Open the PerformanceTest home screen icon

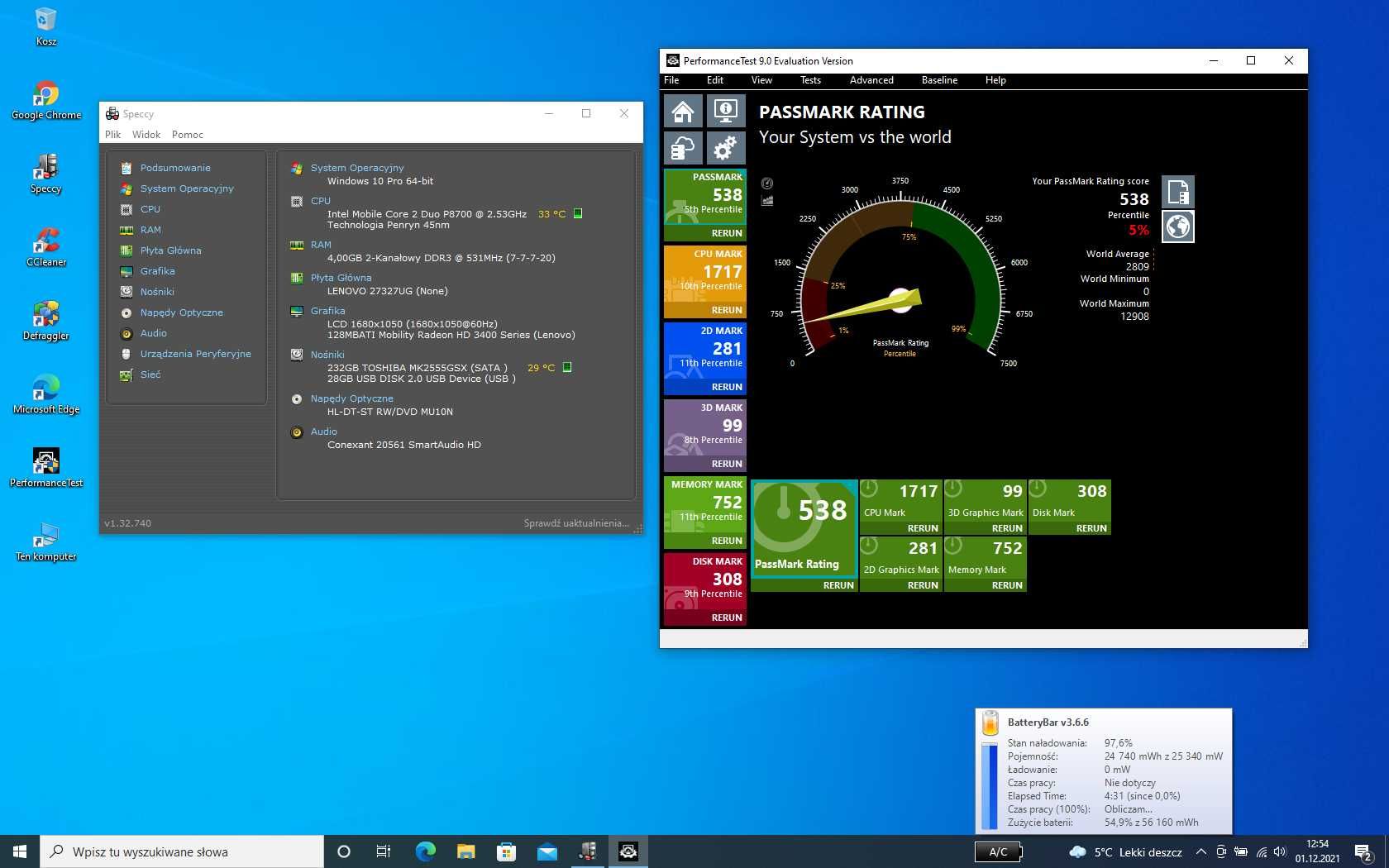coord(683,111)
